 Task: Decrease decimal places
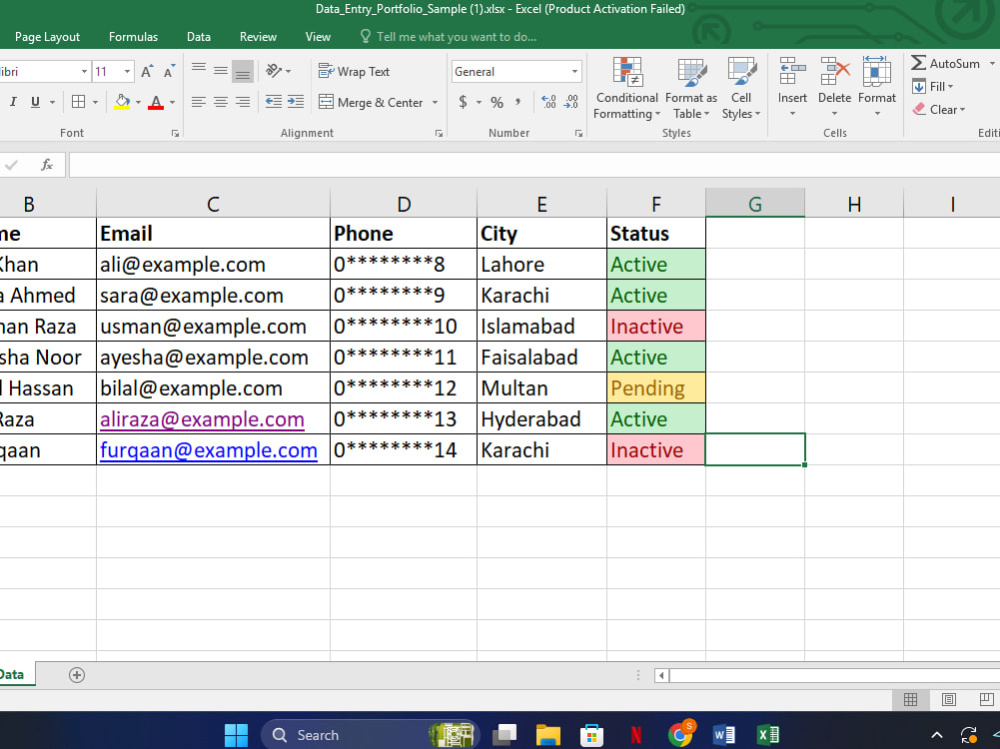click(571, 102)
